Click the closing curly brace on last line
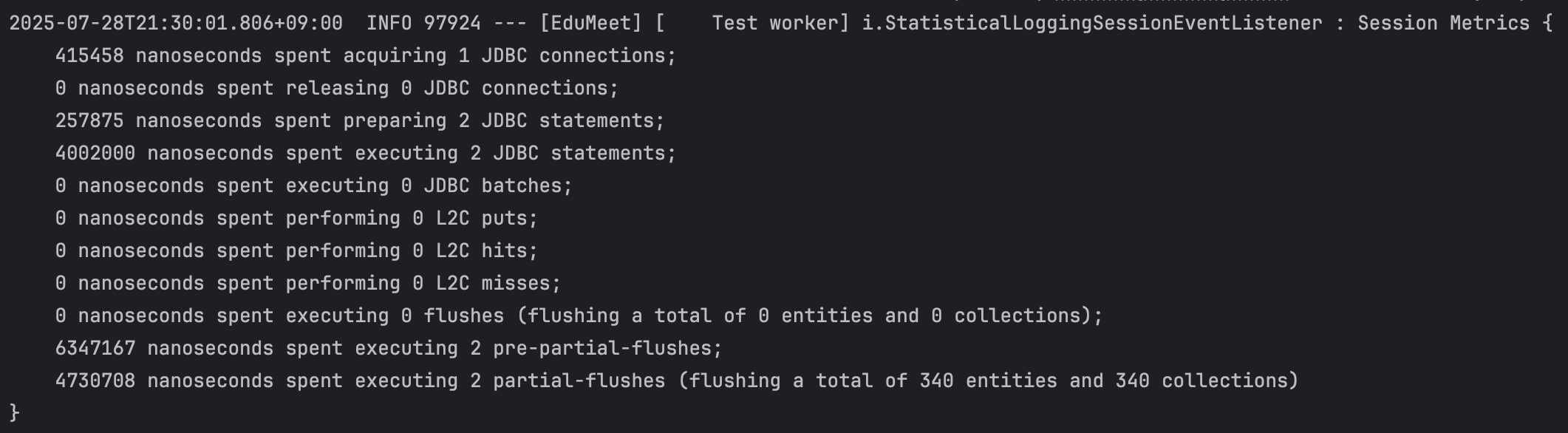The height and width of the screenshot is (433, 1568). tap(15, 412)
